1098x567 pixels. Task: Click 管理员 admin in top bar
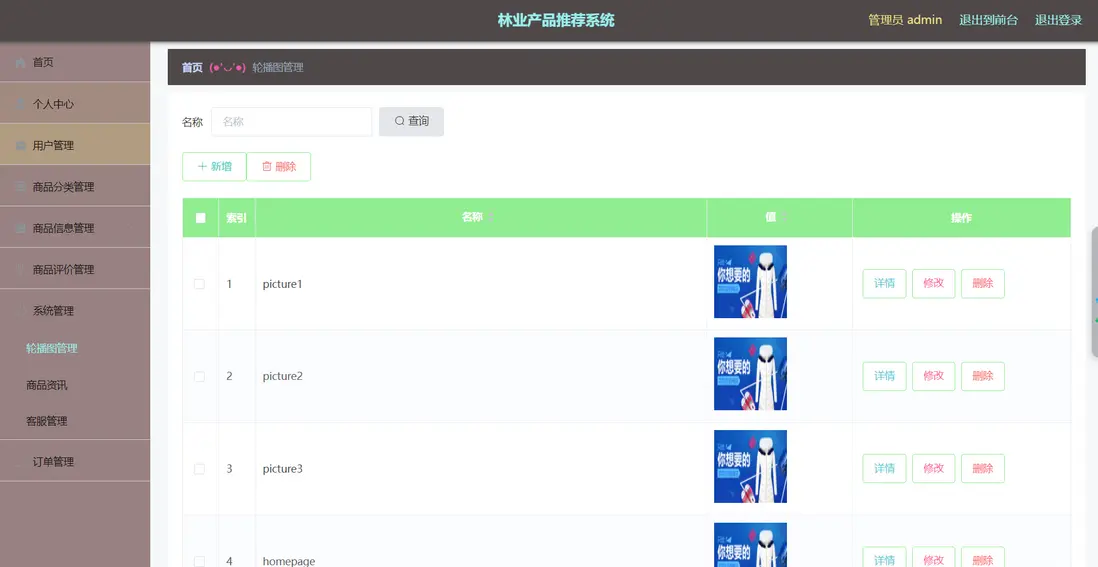coord(905,20)
